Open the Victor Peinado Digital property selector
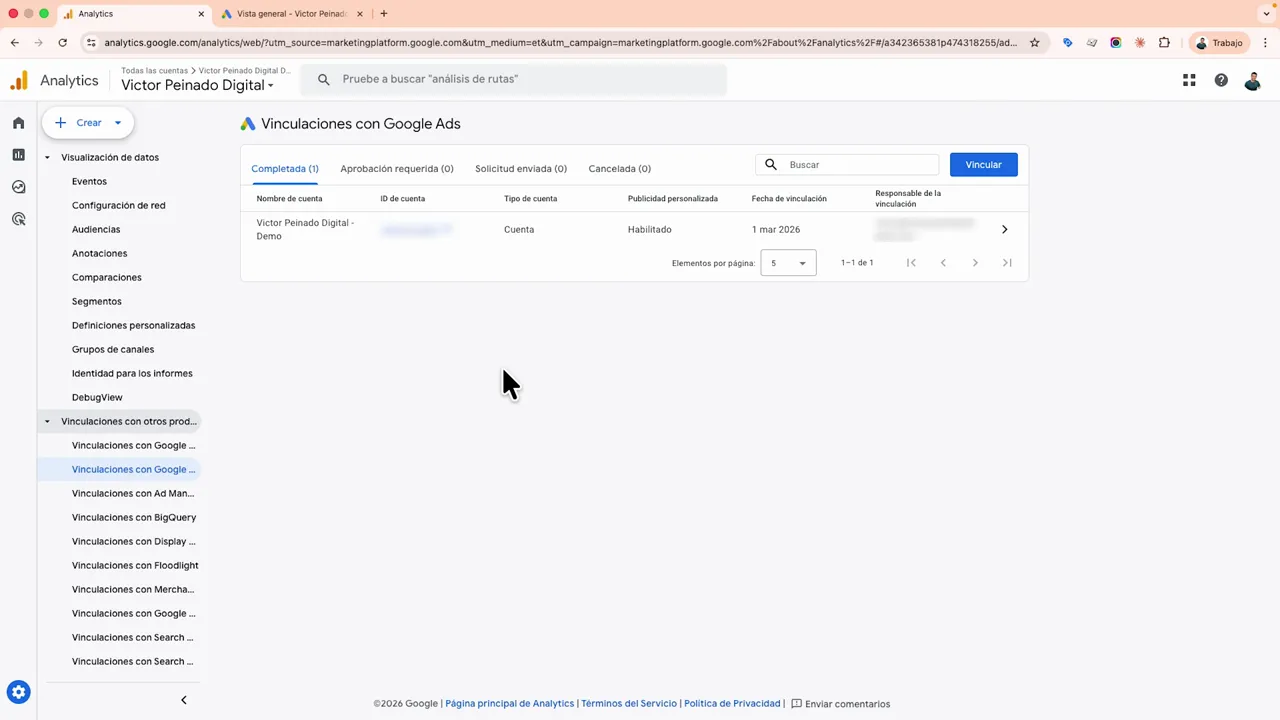Viewport: 1280px width, 720px height. (197, 85)
